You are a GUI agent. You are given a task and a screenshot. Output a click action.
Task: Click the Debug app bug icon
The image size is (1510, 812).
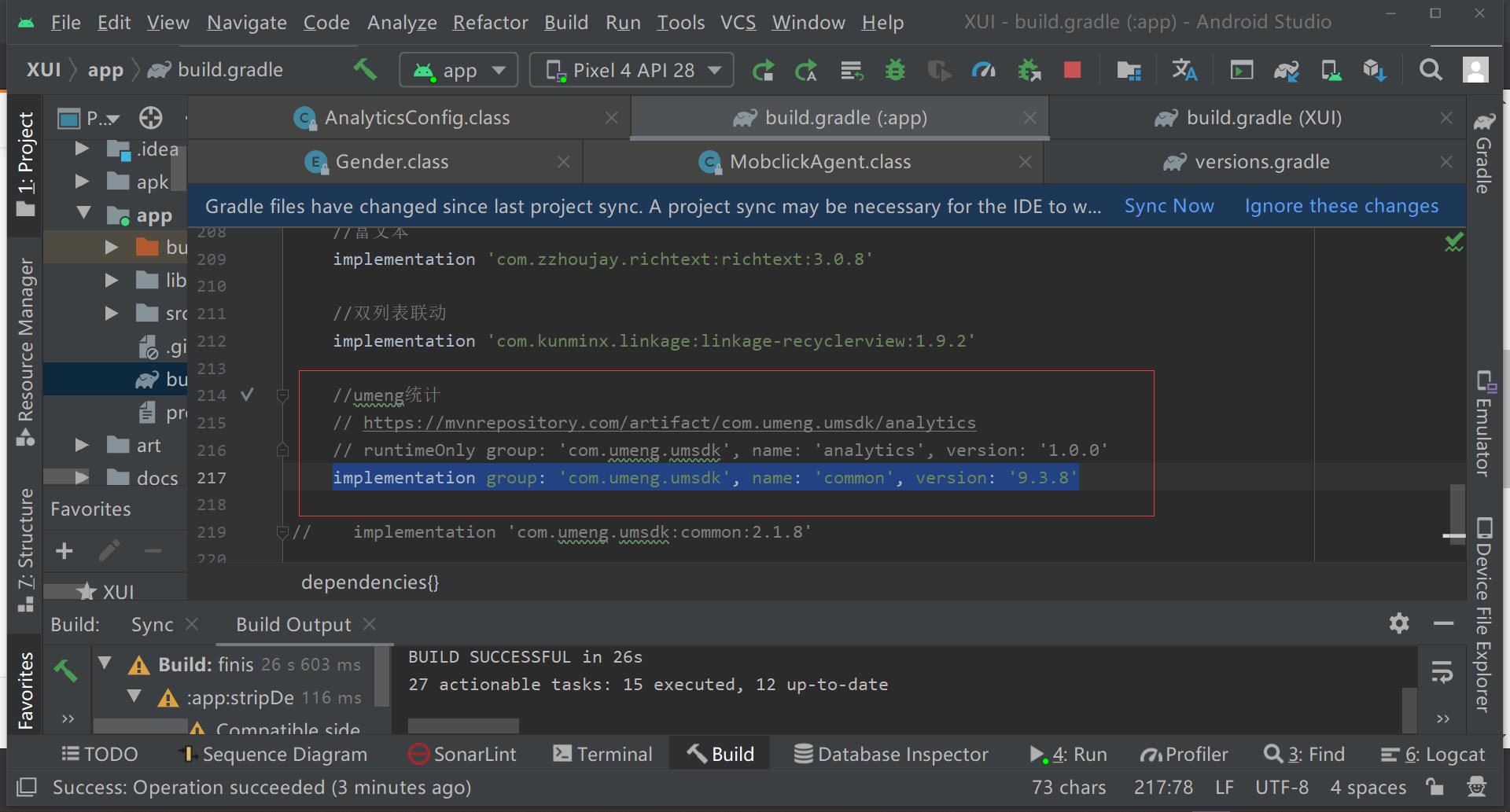[895, 71]
